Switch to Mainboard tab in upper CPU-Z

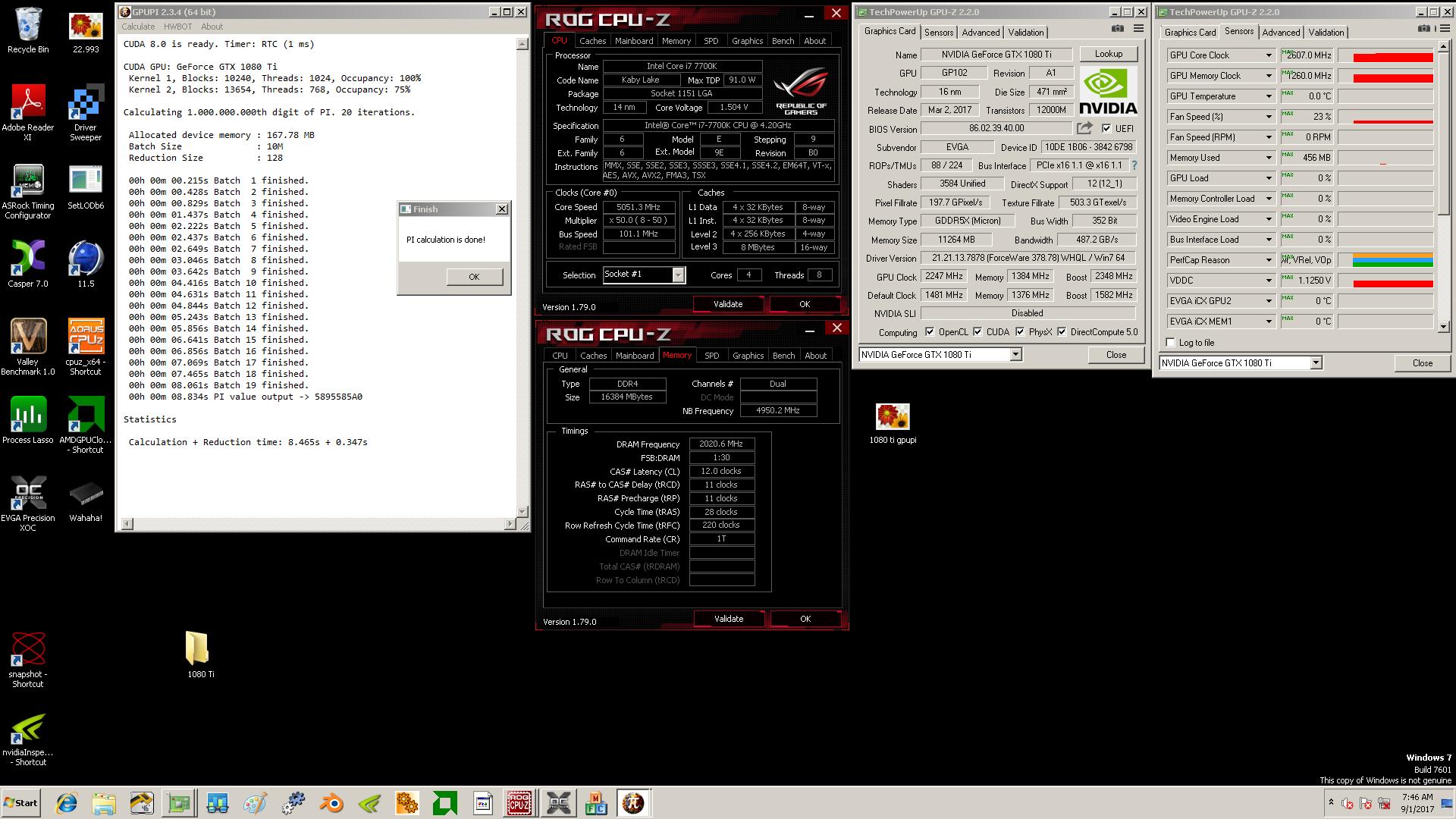tap(634, 41)
